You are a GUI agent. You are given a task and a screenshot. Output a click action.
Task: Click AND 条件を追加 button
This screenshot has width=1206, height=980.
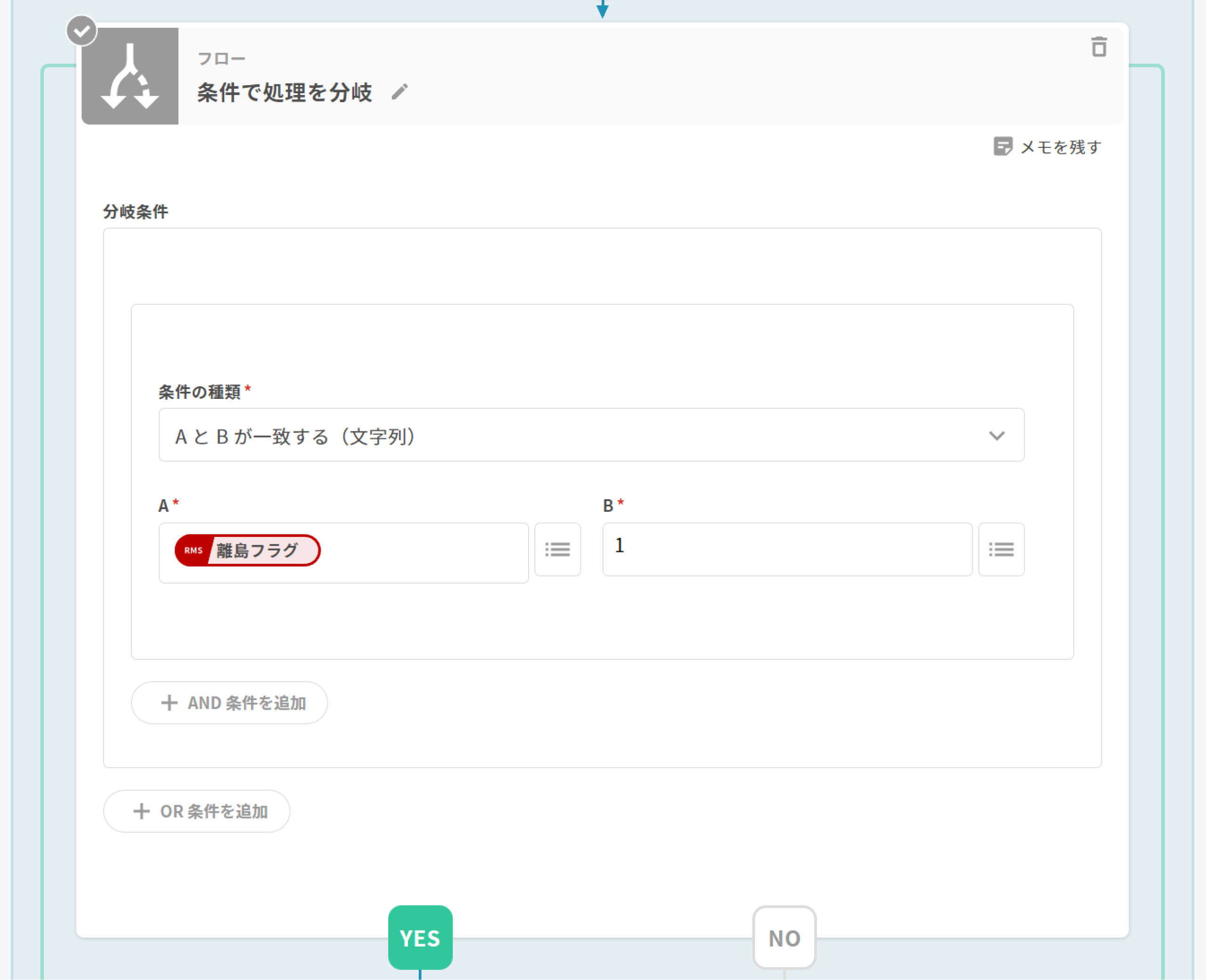tap(229, 703)
